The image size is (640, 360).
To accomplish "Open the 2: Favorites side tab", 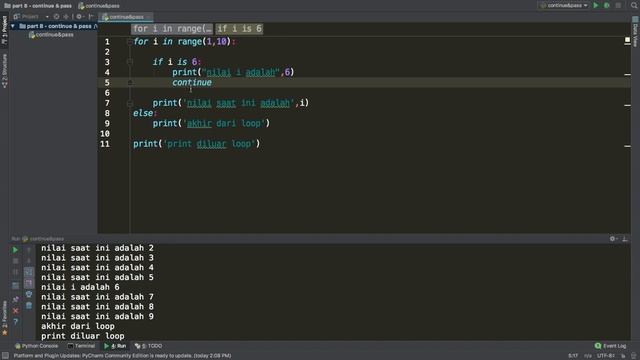I will pyautogui.click(x=4, y=318).
